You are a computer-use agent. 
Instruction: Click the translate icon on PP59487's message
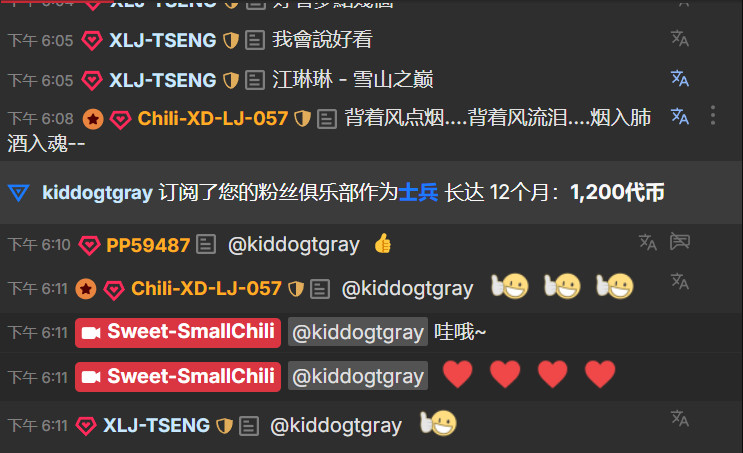point(647,242)
